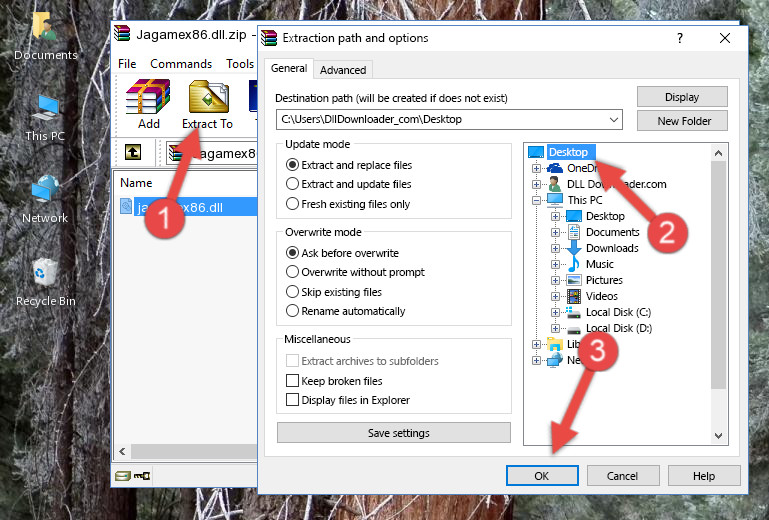This screenshot has height=520, width=769.
Task: Click the disk drive icon in status bar
Action: pos(123,475)
